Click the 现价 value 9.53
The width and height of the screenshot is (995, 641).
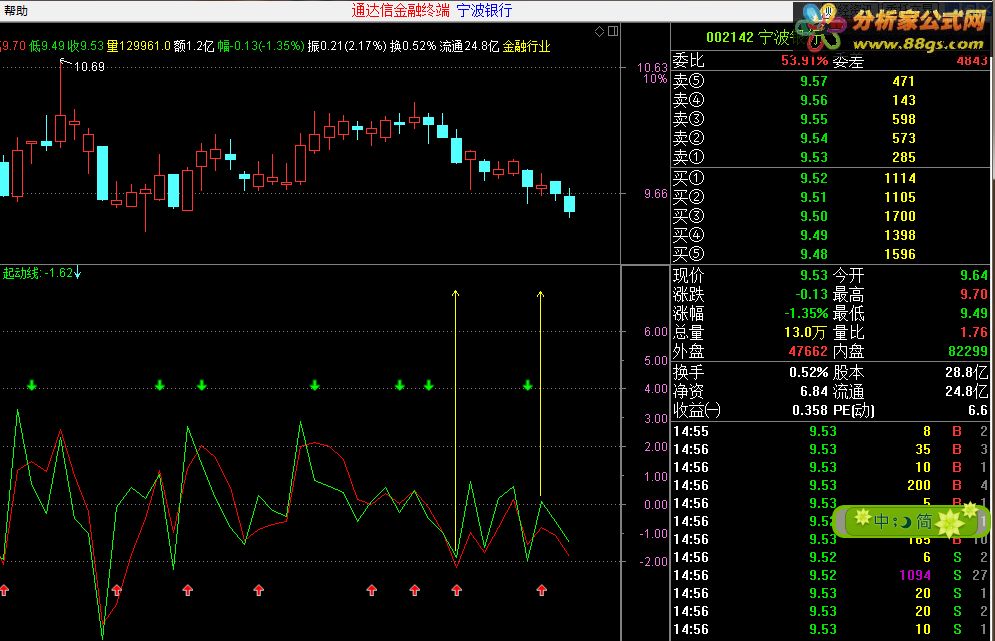point(814,275)
